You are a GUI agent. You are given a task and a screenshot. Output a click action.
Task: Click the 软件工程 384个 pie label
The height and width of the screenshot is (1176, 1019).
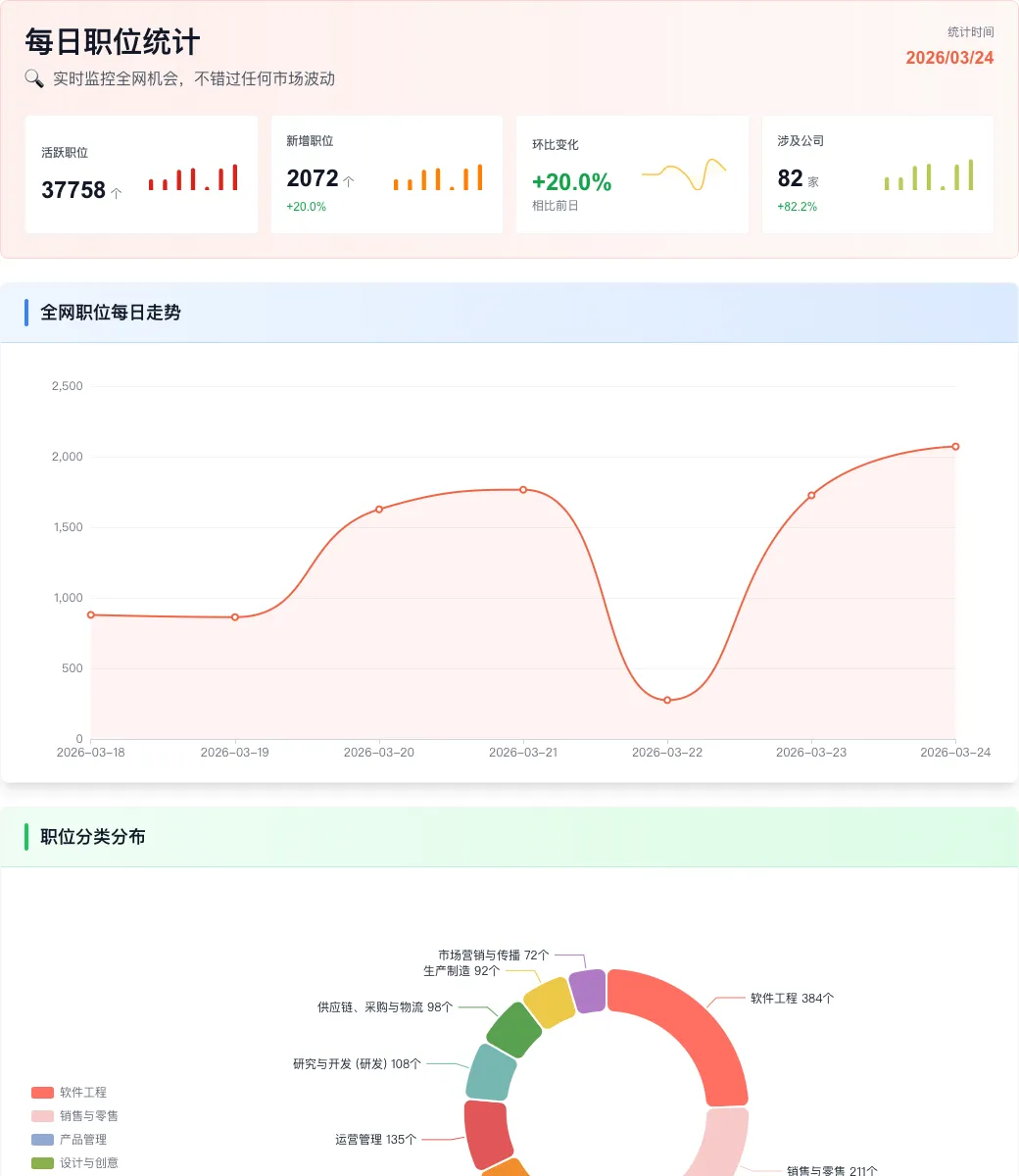pyautogui.click(x=793, y=999)
